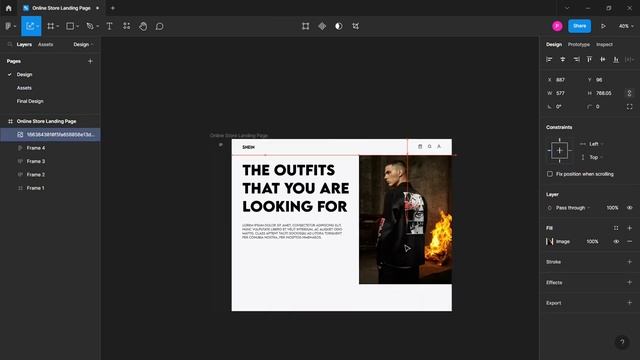Click the Edit object icon in the toolbar
The image size is (640, 360).
click(x=305, y=26)
